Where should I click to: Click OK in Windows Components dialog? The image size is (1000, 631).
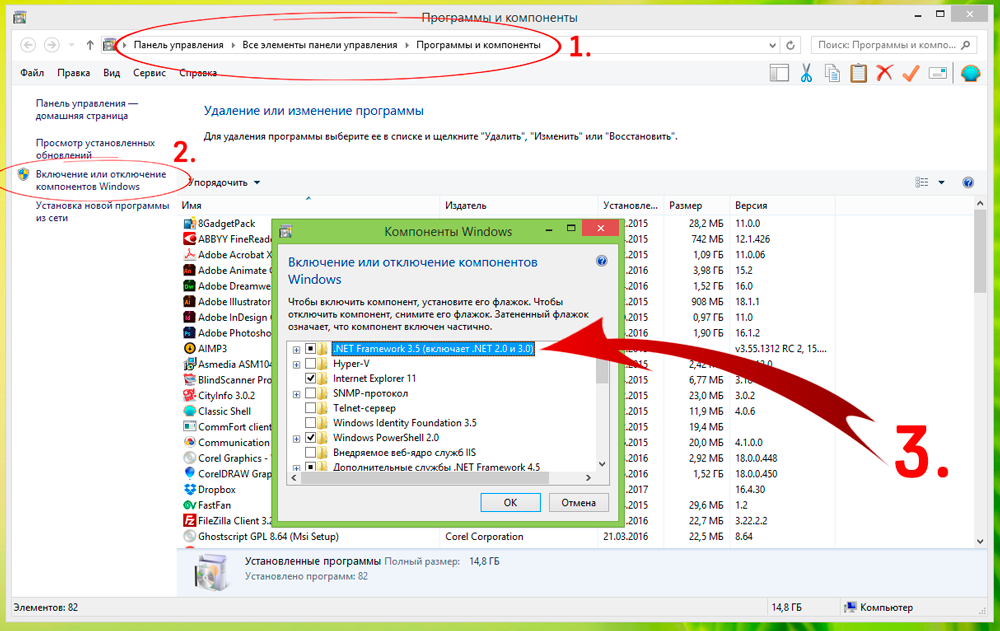coord(510,502)
